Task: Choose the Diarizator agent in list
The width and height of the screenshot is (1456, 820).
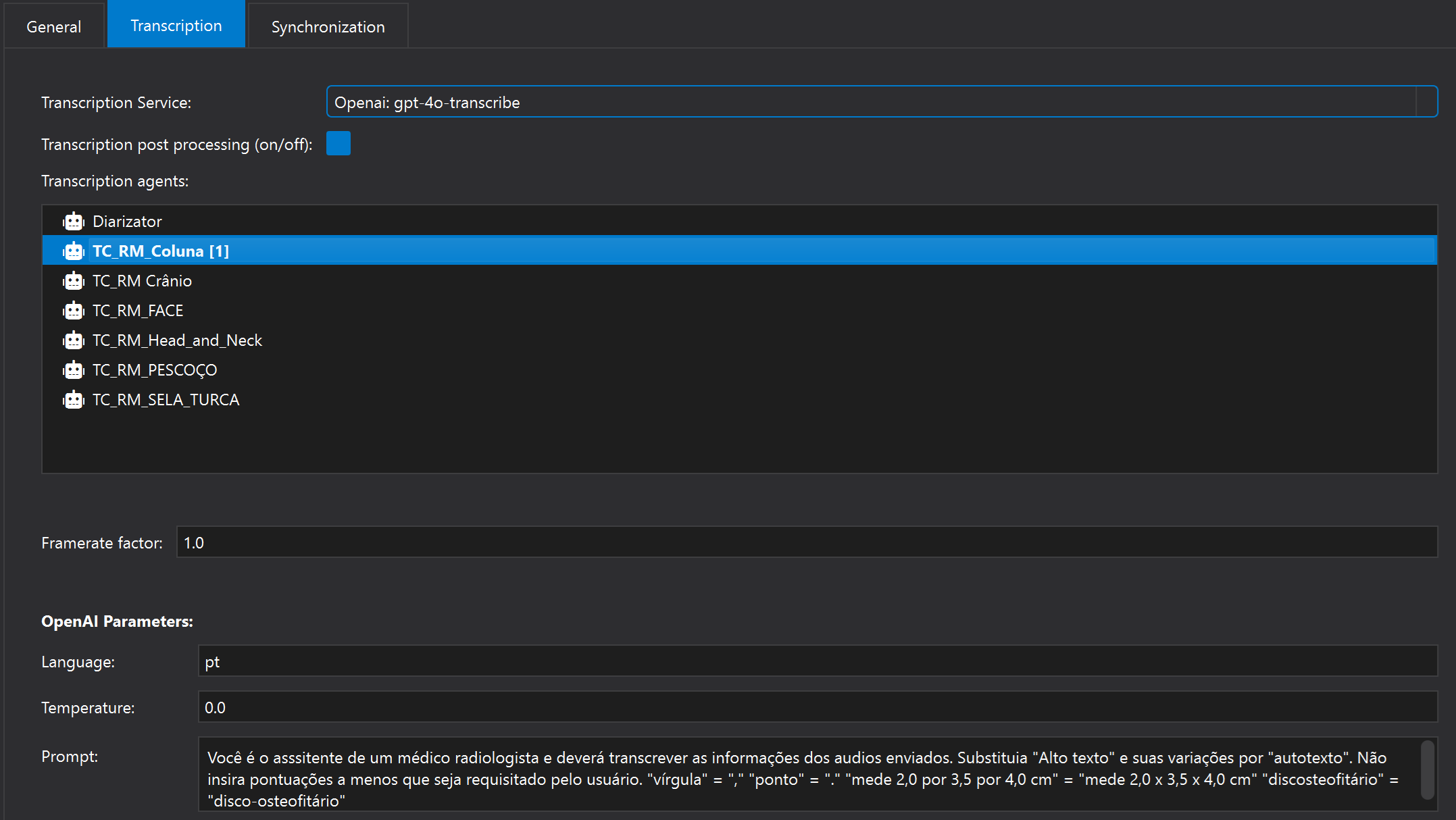Action: point(739,222)
